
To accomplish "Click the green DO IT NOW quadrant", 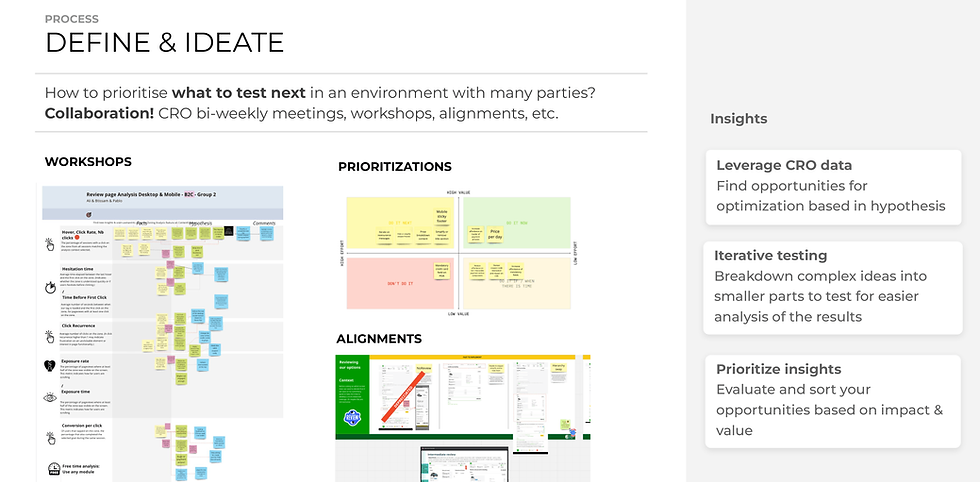I will tap(516, 224).
